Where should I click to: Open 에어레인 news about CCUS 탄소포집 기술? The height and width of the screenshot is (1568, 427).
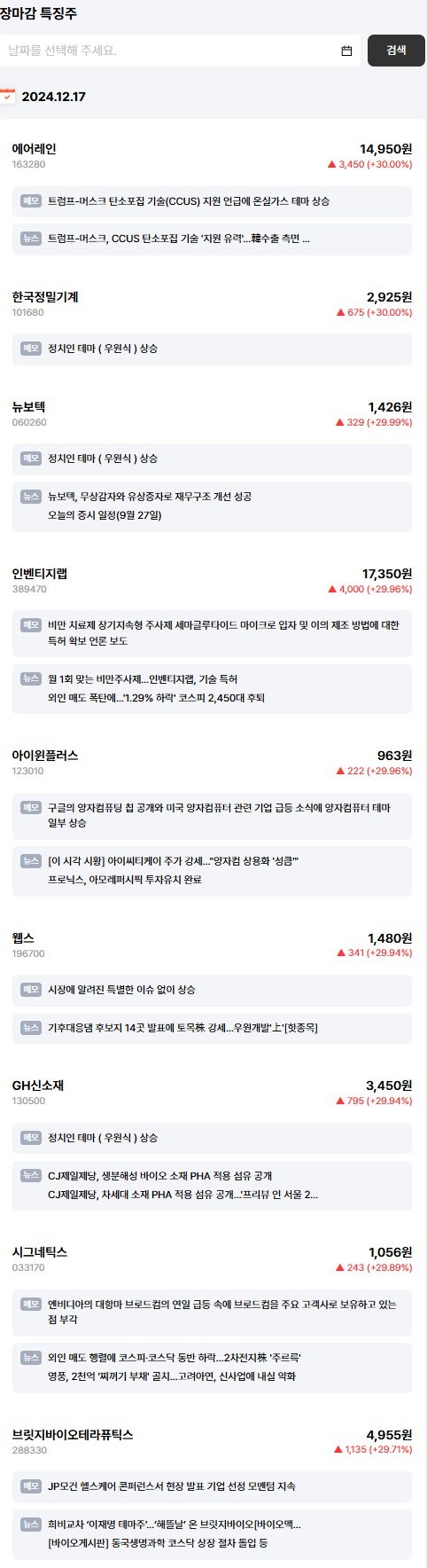[179, 239]
